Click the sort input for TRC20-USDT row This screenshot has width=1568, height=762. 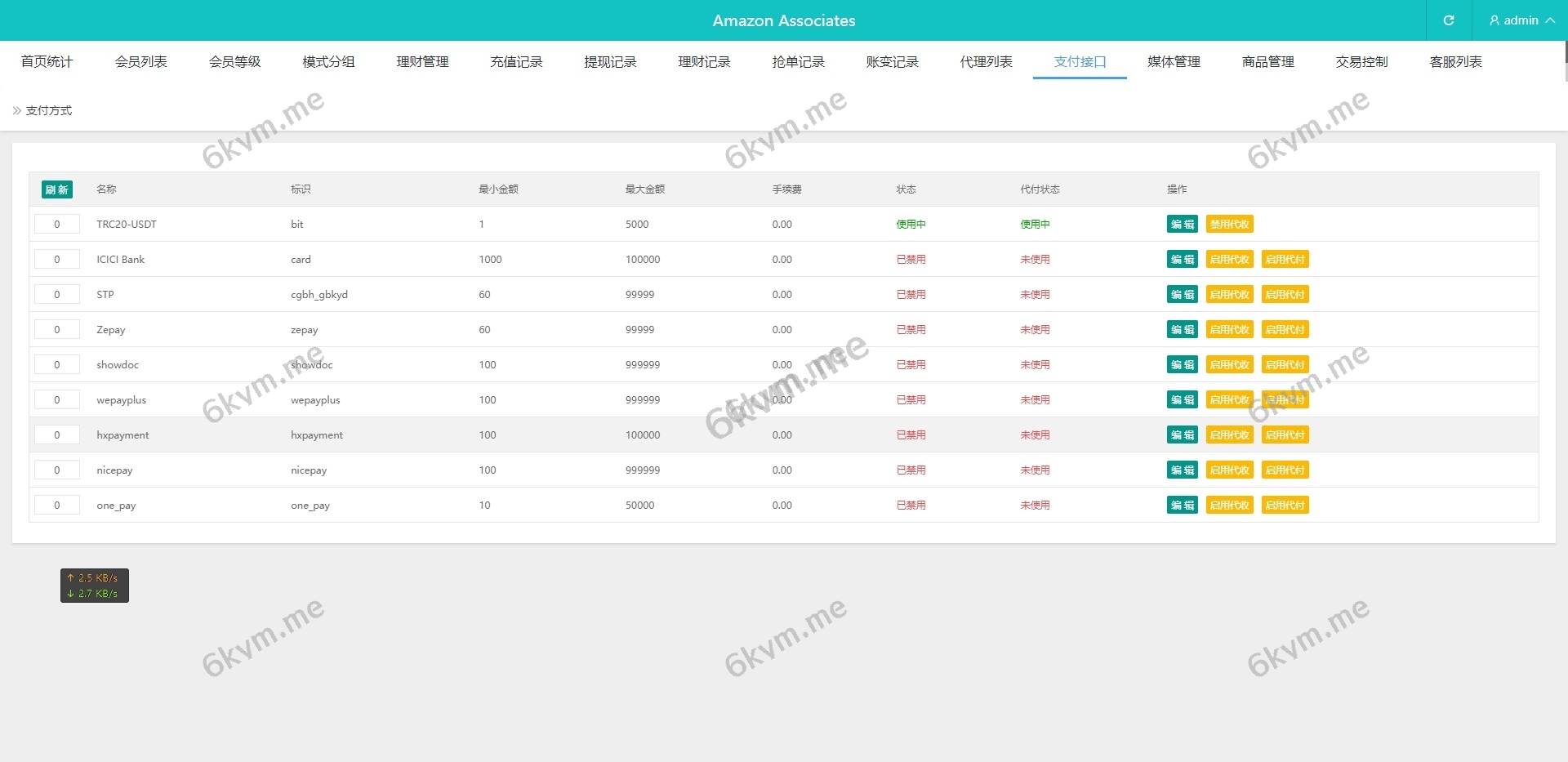[x=57, y=225]
